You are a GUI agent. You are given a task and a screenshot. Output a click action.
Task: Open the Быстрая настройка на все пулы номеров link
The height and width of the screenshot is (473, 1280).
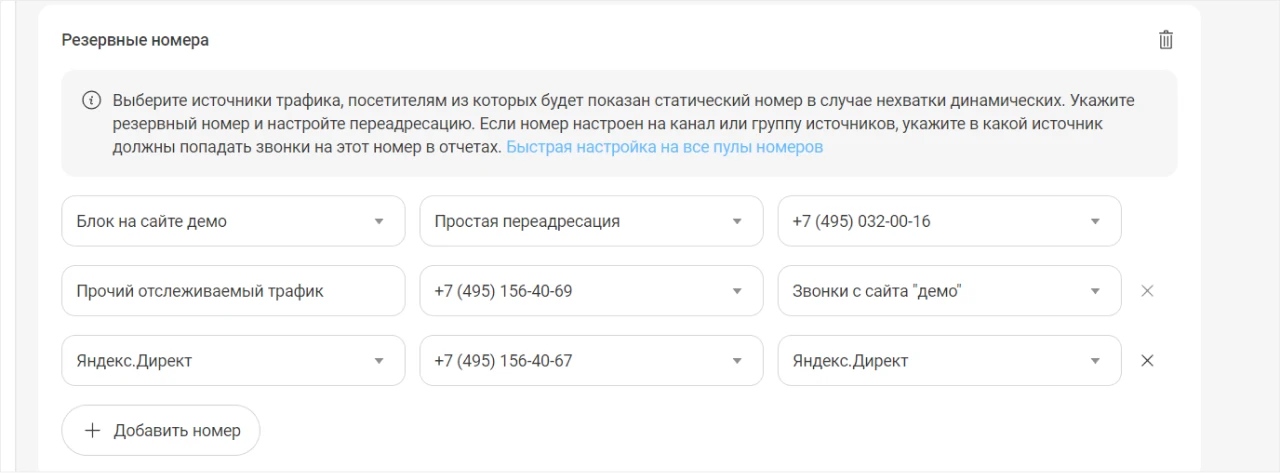point(664,146)
